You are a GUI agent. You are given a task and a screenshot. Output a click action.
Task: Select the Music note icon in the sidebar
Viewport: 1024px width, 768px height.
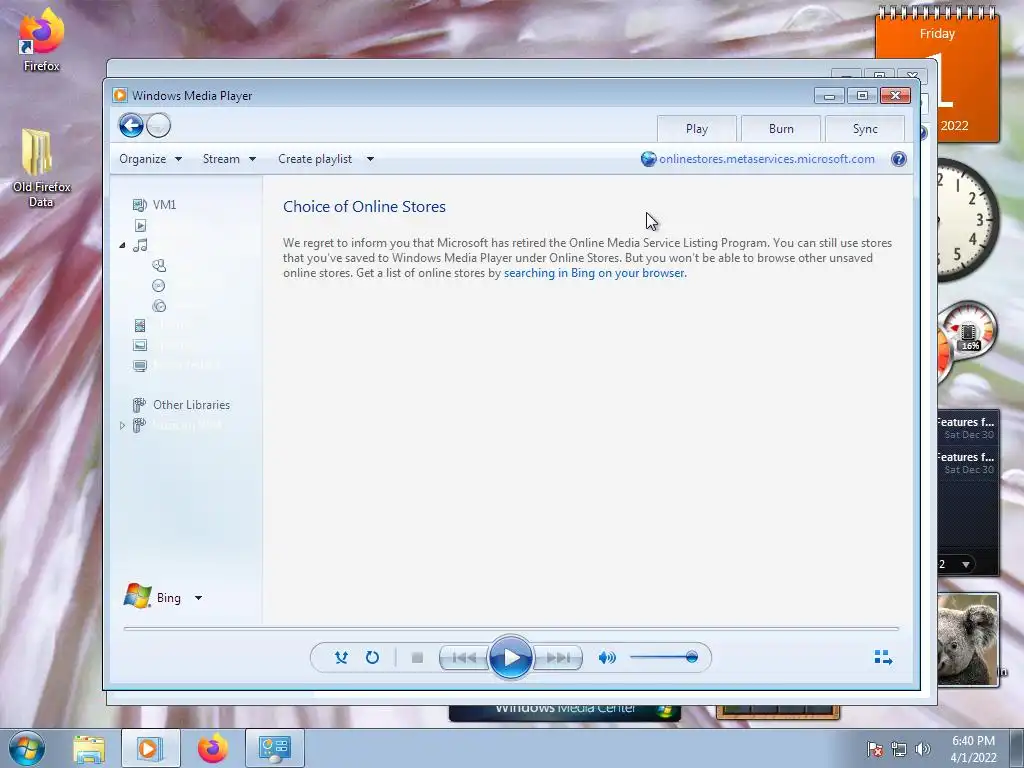(140, 246)
